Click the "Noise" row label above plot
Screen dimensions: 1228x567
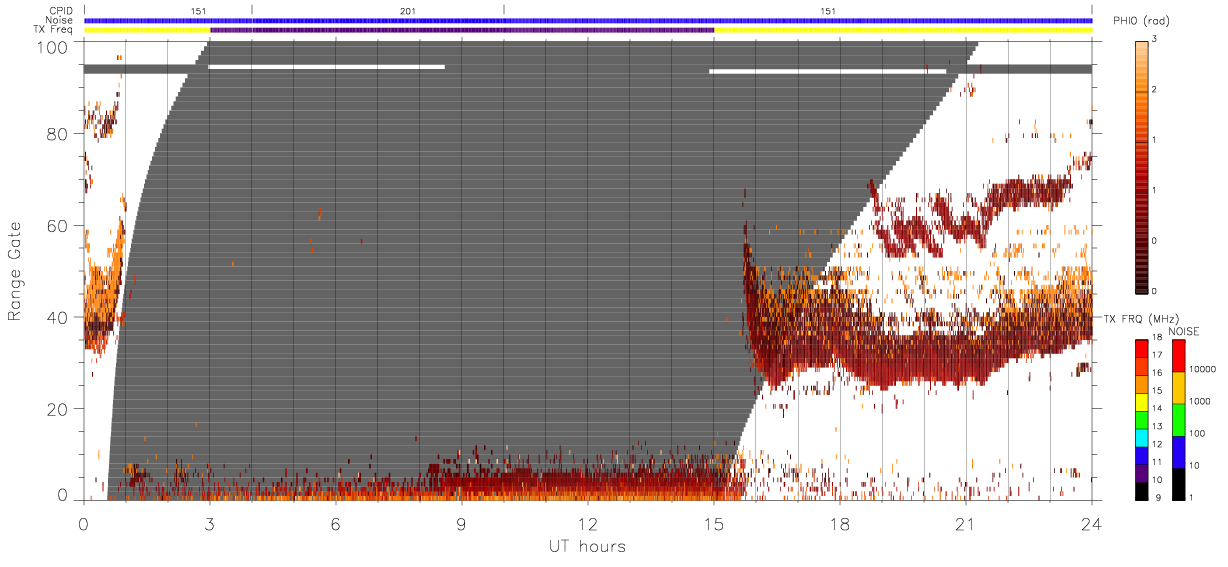pyautogui.click(x=60, y=20)
